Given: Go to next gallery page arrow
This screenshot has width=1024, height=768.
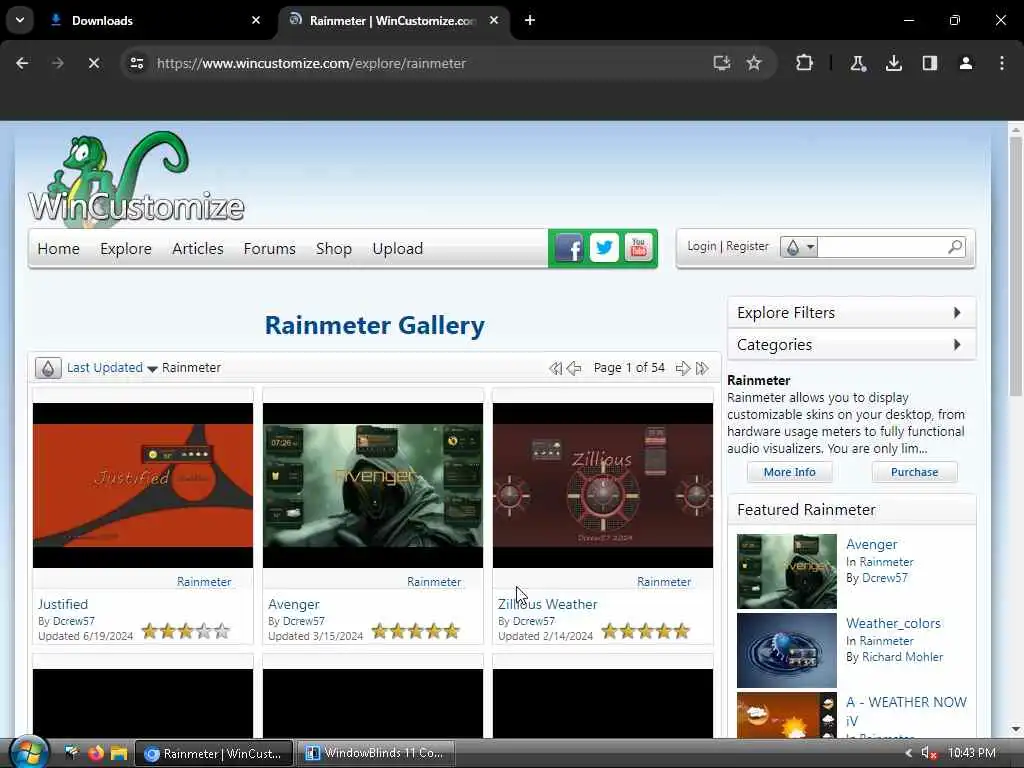Looking at the screenshot, I should coord(683,368).
